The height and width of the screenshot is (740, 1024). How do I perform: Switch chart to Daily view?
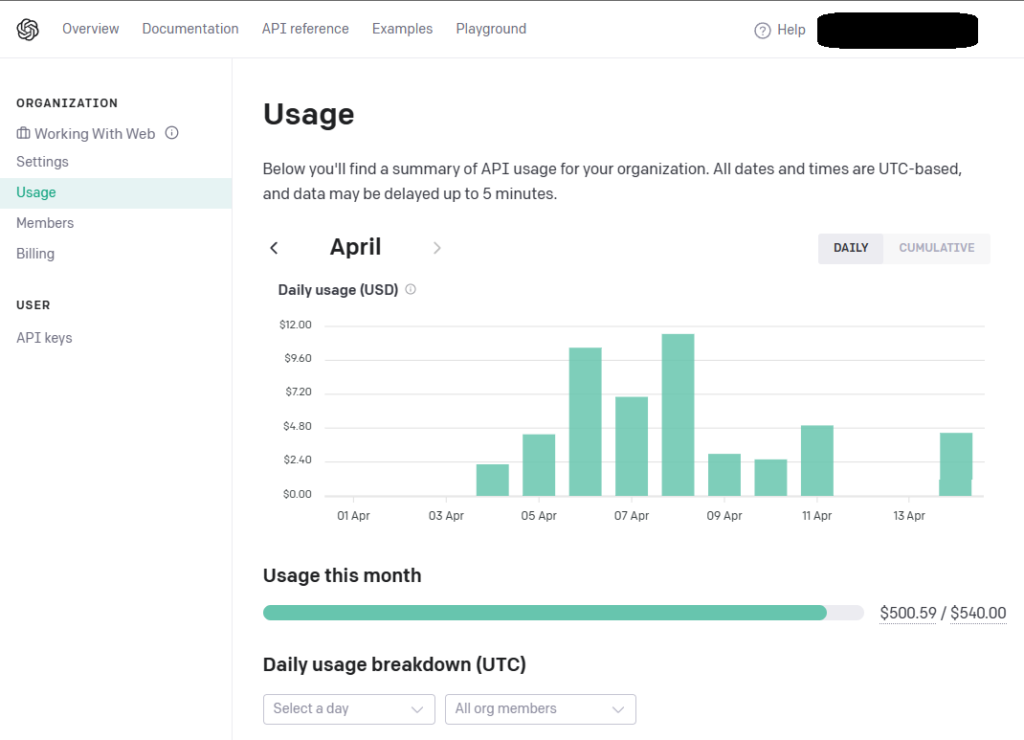pos(850,248)
